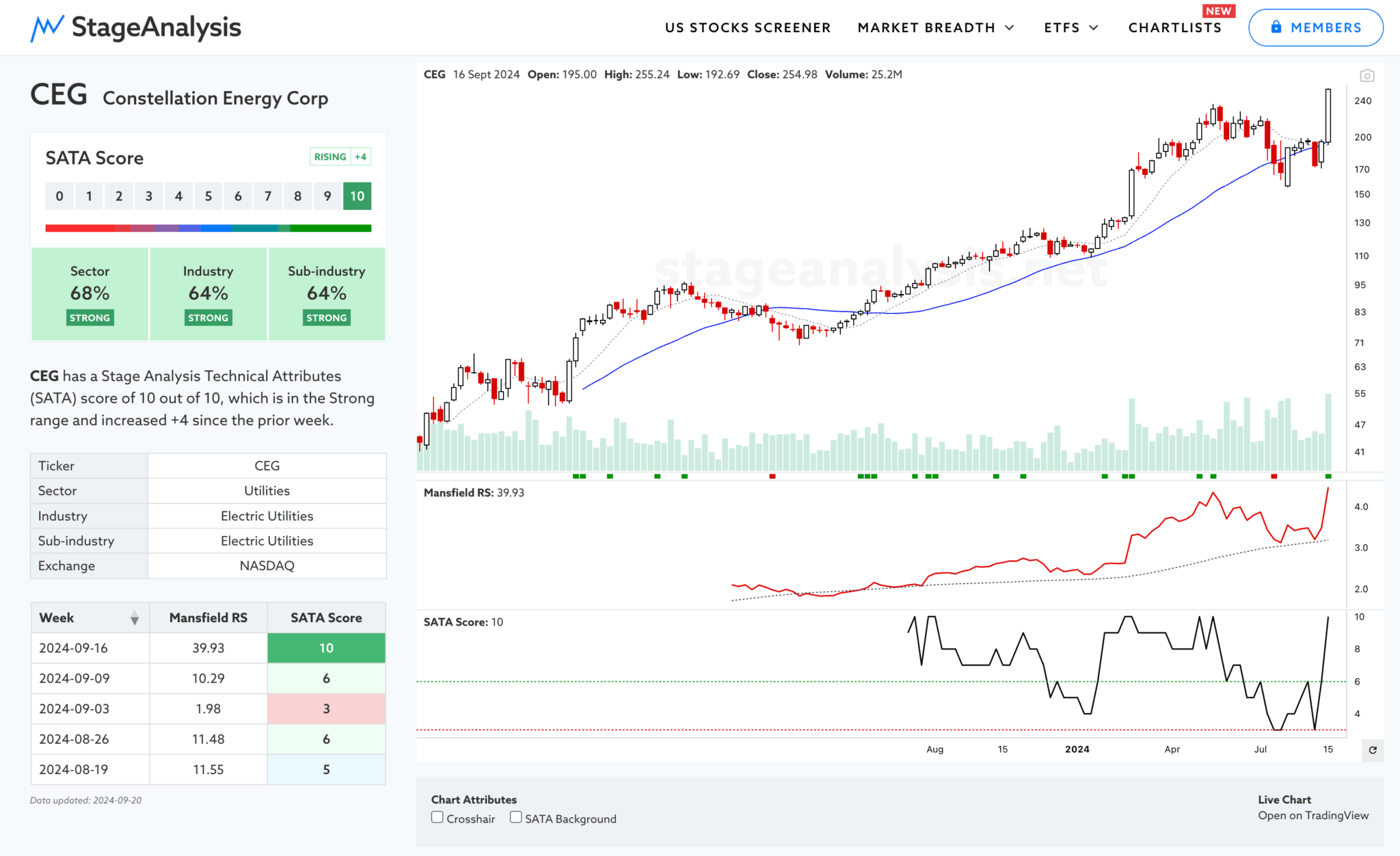The height and width of the screenshot is (856, 1400).
Task: Click the Mansfield RS column header
Action: [208, 618]
